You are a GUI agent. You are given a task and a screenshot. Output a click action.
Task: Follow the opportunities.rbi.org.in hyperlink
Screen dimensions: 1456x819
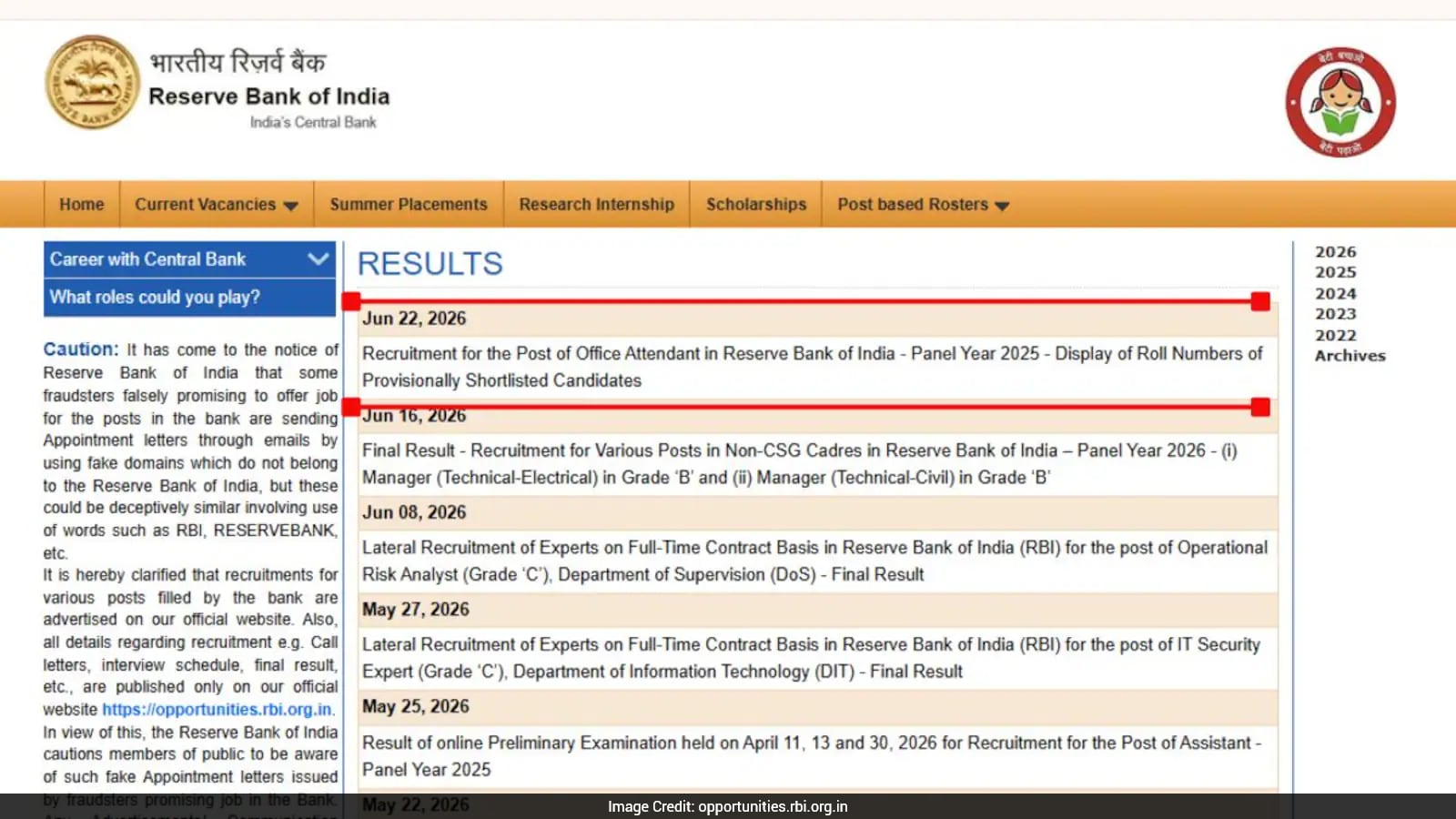217,710
